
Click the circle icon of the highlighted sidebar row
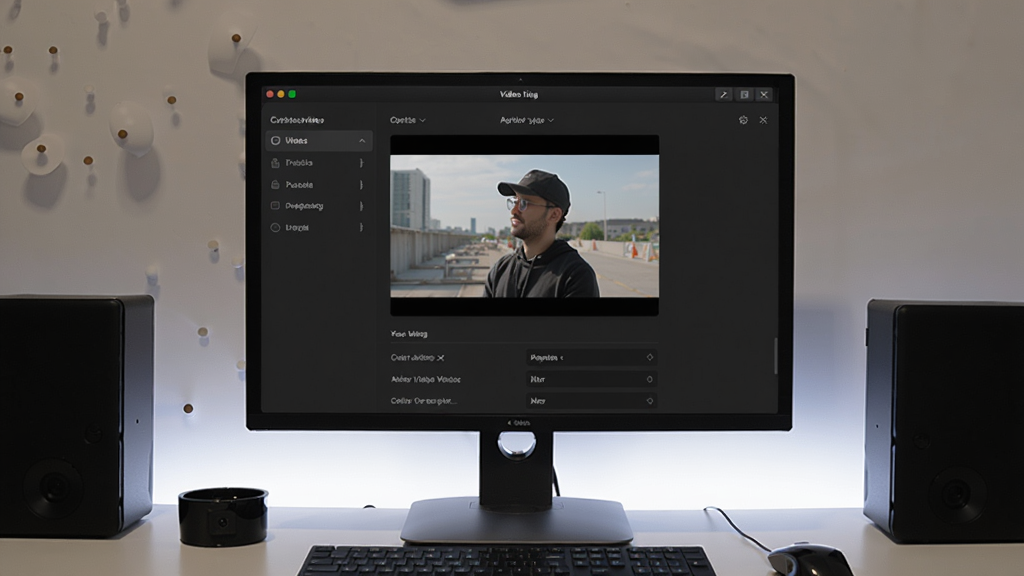pyautogui.click(x=276, y=140)
